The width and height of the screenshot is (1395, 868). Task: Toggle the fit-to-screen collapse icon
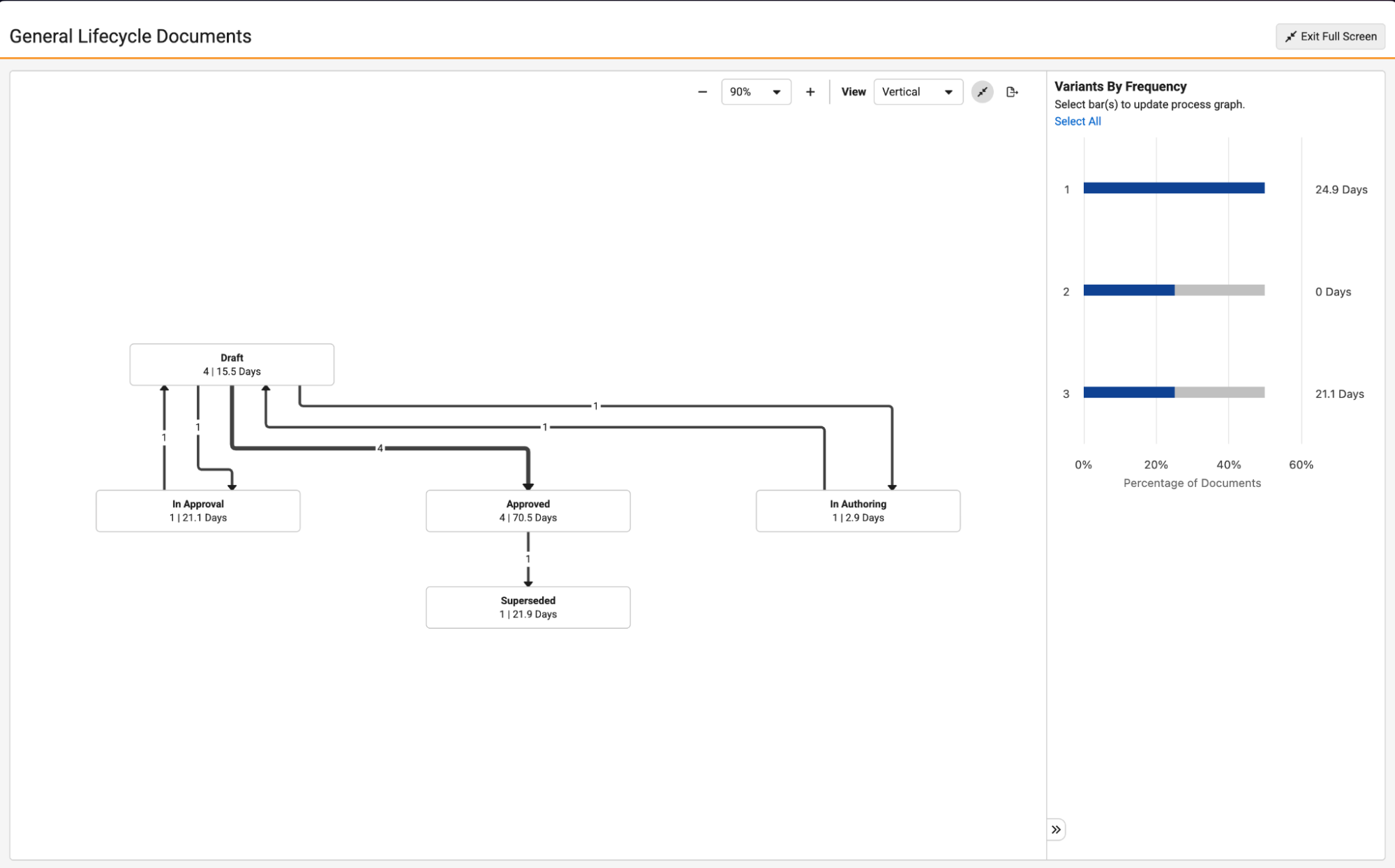[x=982, y=92]
